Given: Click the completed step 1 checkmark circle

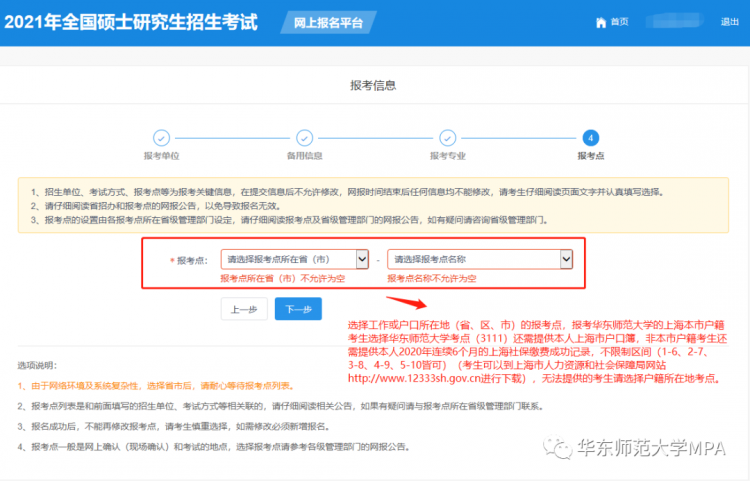Looking at the screenshot, I should pyautogui.click(x=161, y=138).
